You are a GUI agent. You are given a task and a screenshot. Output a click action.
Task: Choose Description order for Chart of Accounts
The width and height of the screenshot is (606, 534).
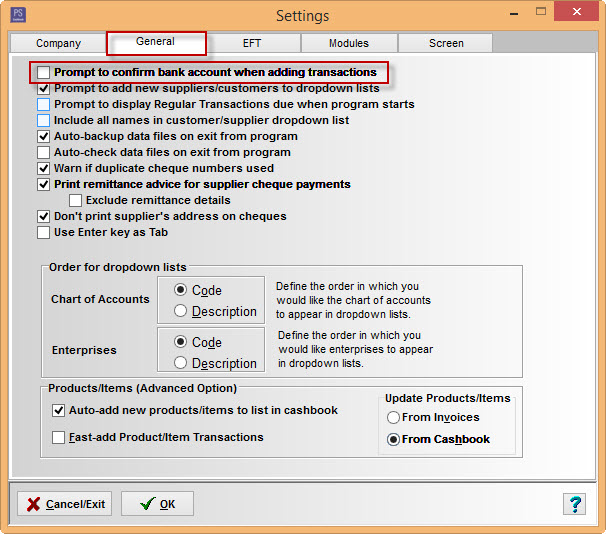tap(180, 311)
